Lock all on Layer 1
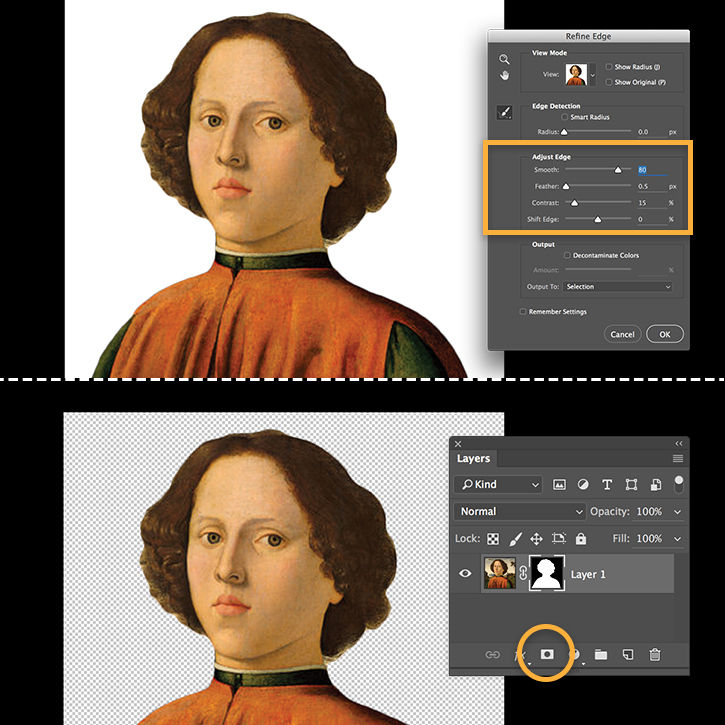725x725 pixels. coord(581,539)
